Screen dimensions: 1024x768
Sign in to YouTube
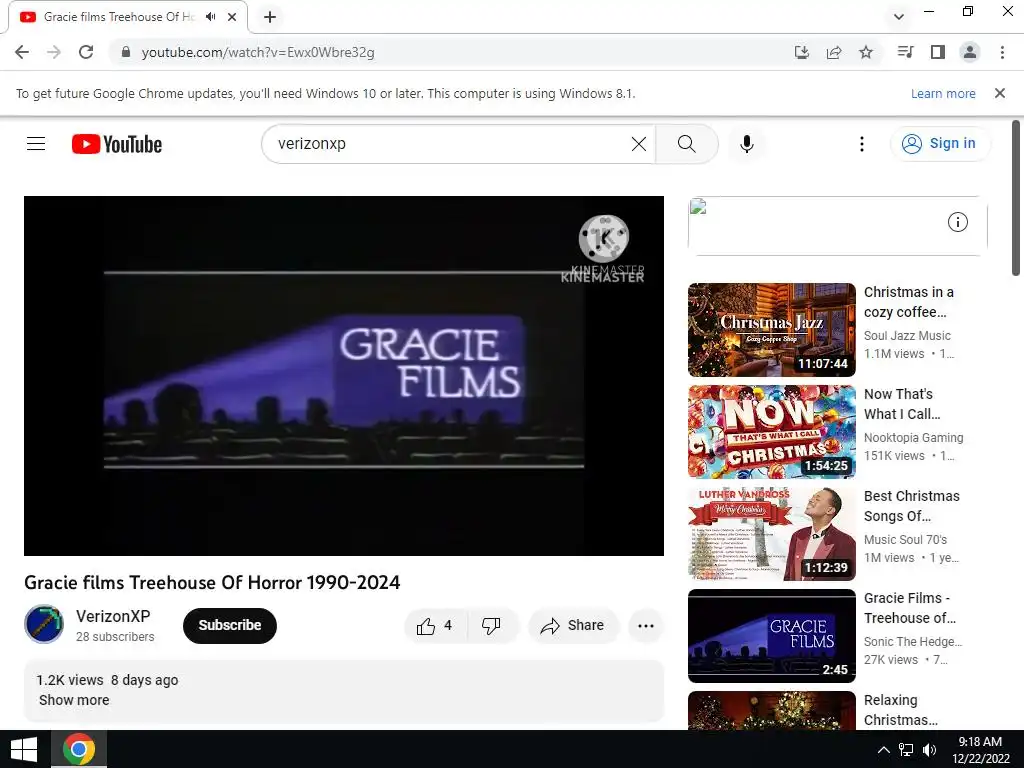tap(940, 144)
